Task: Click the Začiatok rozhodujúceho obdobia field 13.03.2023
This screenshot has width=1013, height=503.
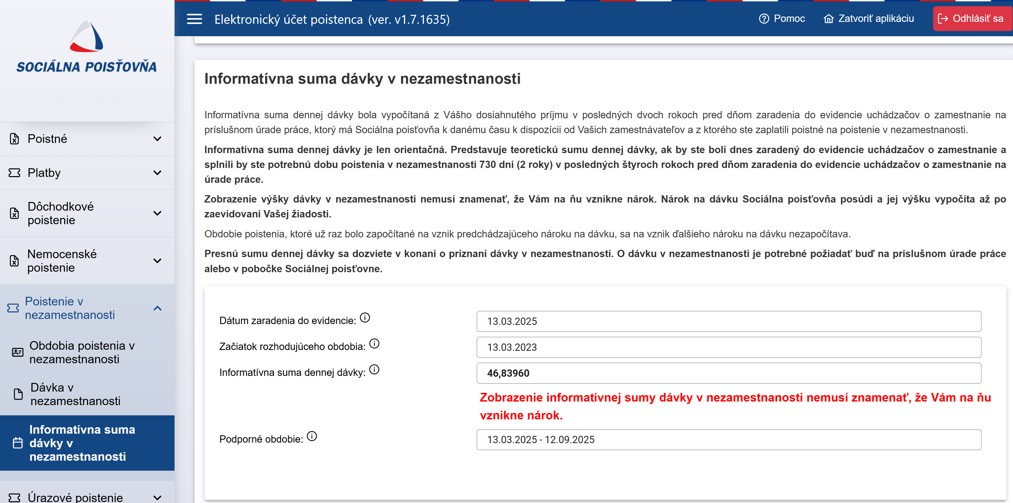Action: coord(729,347)
